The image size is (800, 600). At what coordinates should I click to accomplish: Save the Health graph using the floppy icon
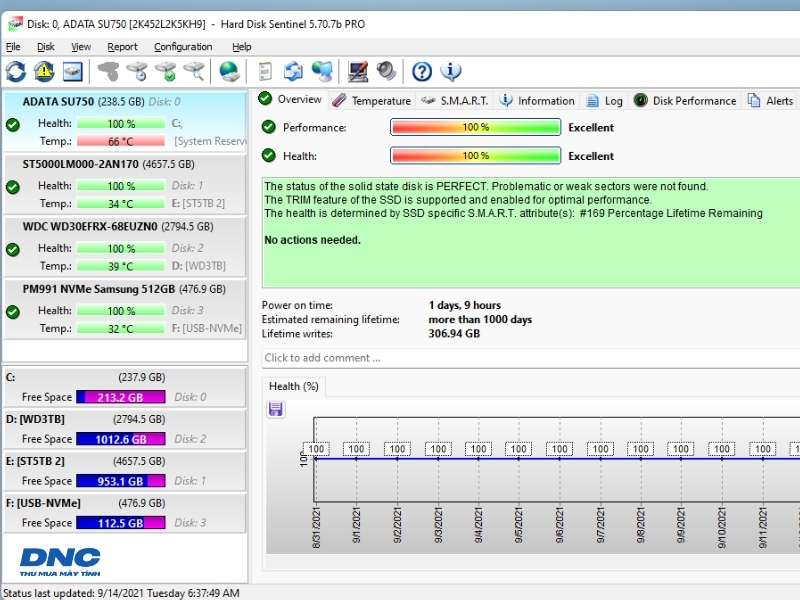[276, 409]
